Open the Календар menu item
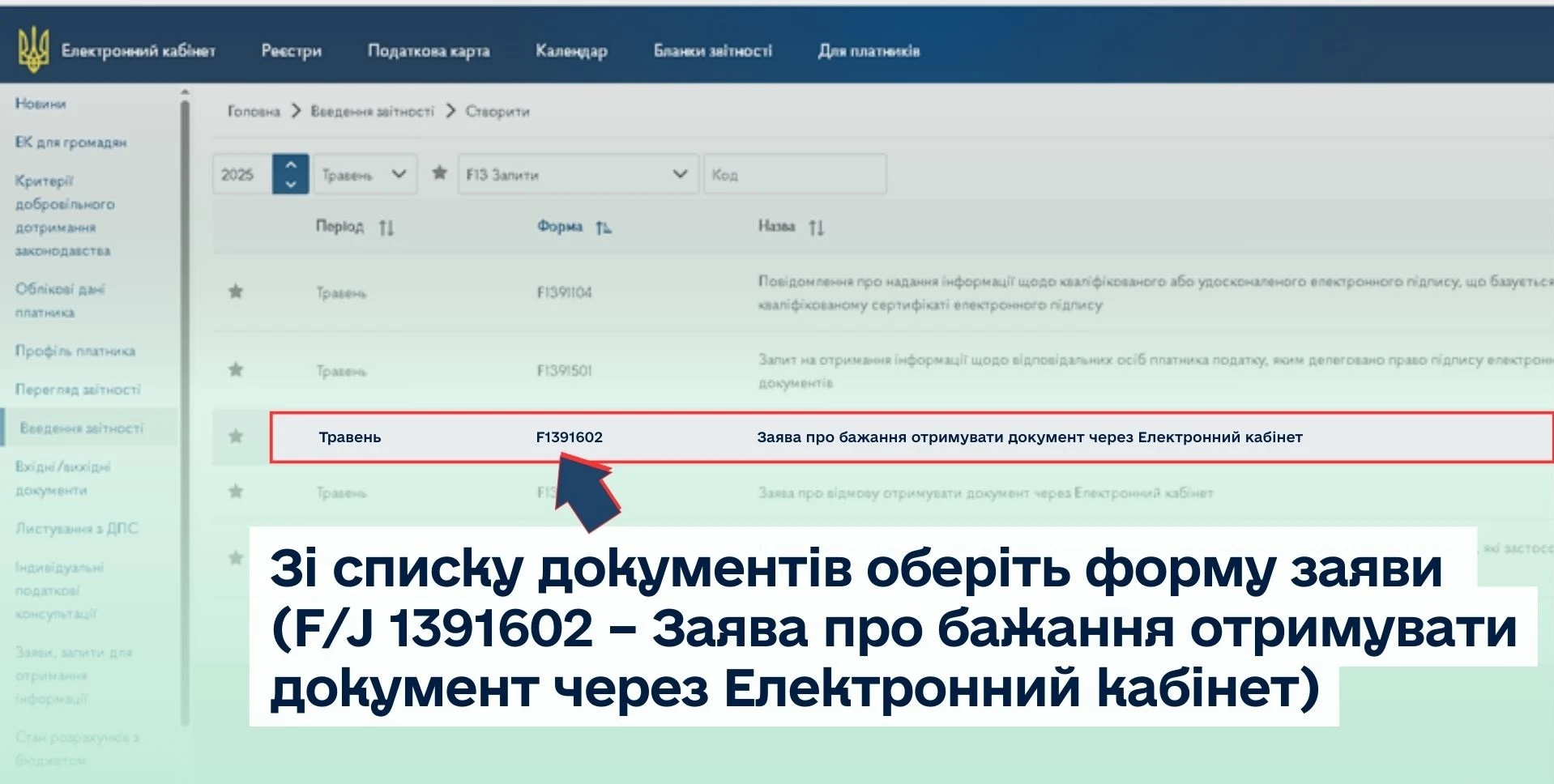This screenshot has width=1554, height=784. (x=571, y=51)
